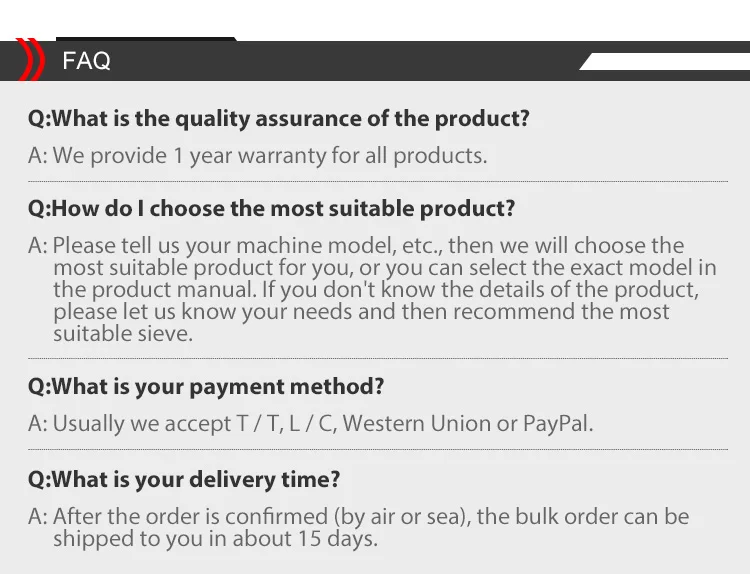Click the 'Please tell us your machine model' line
750x574 pixels.
point(356,245)
